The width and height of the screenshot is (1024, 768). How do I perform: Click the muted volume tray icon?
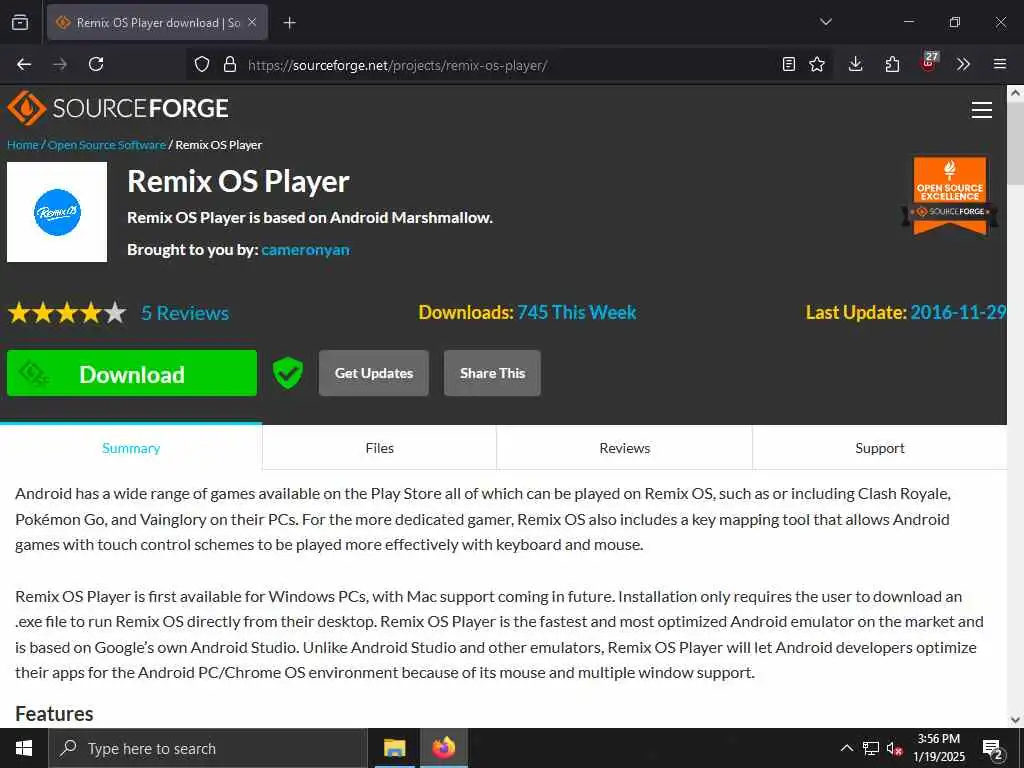tap(894, 748)
